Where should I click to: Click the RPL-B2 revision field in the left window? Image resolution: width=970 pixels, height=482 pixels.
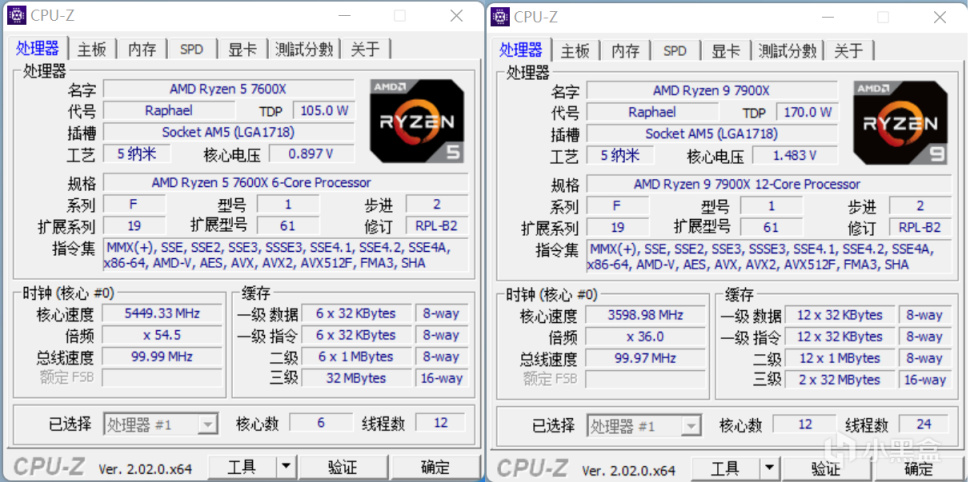pyautogui.click(x=437, y=225)
